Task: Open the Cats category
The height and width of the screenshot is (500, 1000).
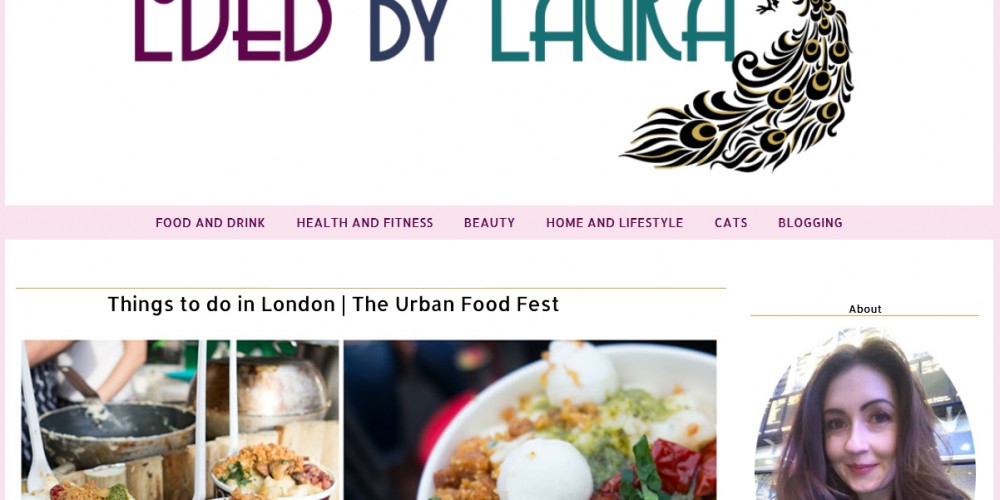Action: [x=731, y=223]
